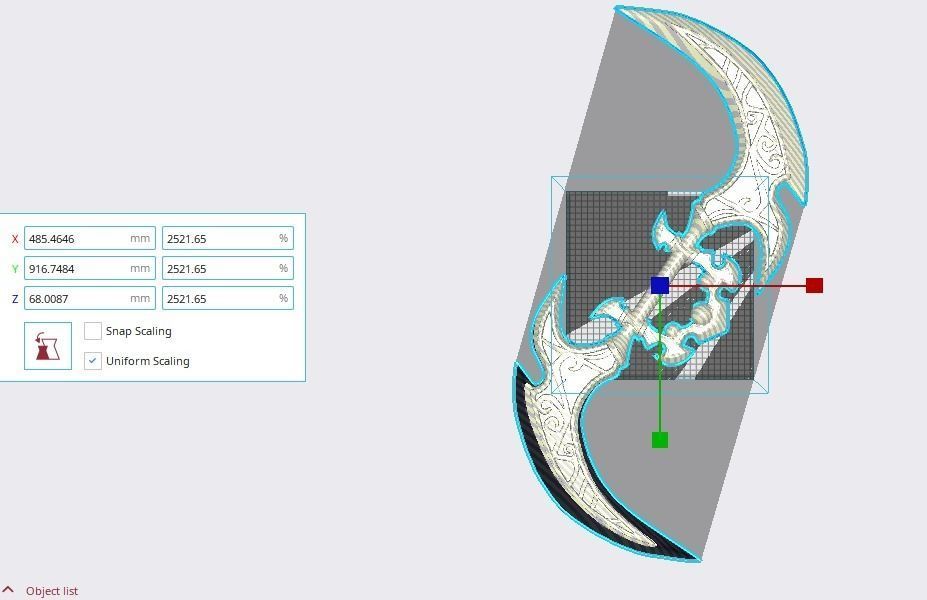Click the Y scale percentage field
The image size is (927, 600).
click(228, 268)
